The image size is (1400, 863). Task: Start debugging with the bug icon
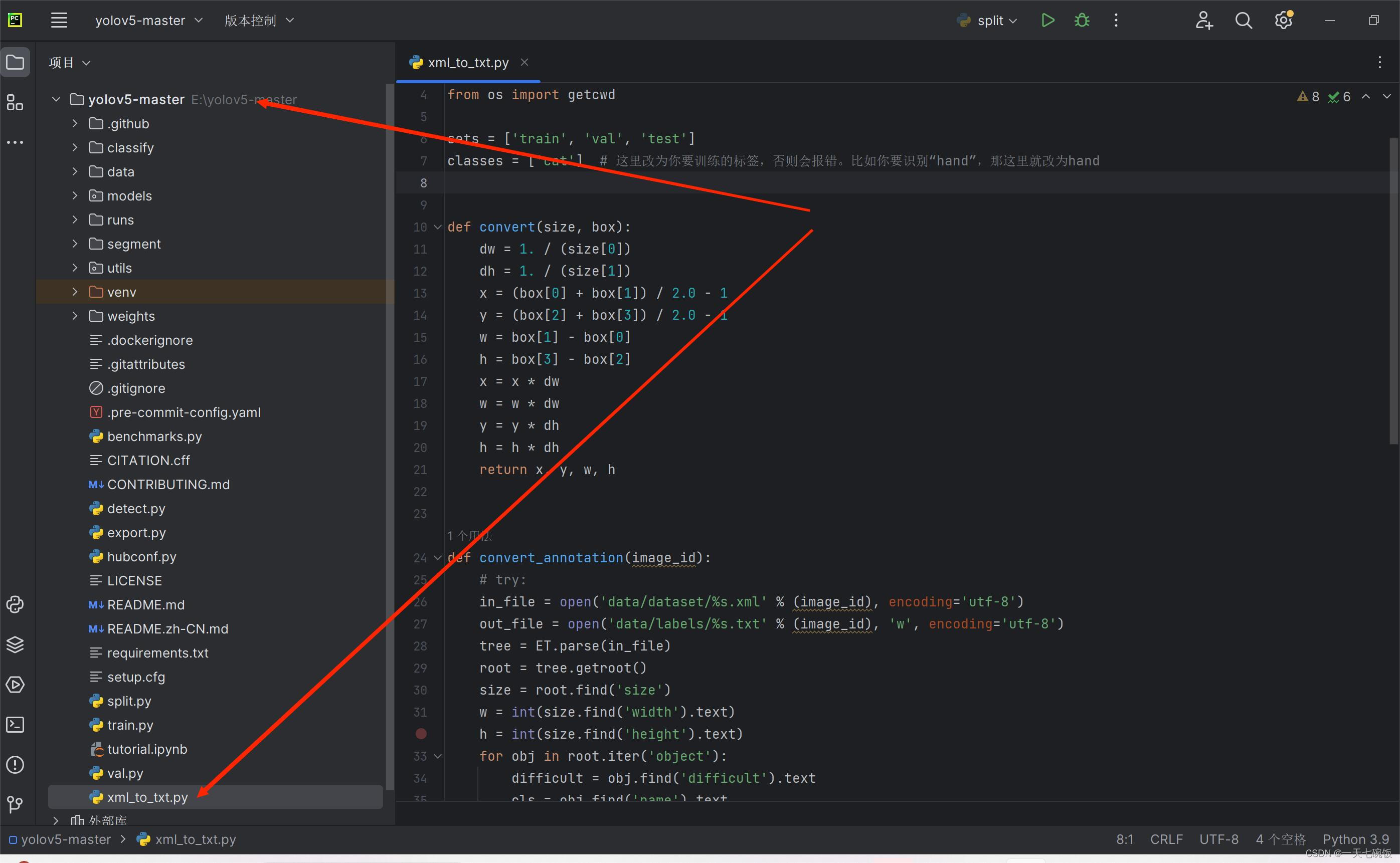coord(1082,21)
